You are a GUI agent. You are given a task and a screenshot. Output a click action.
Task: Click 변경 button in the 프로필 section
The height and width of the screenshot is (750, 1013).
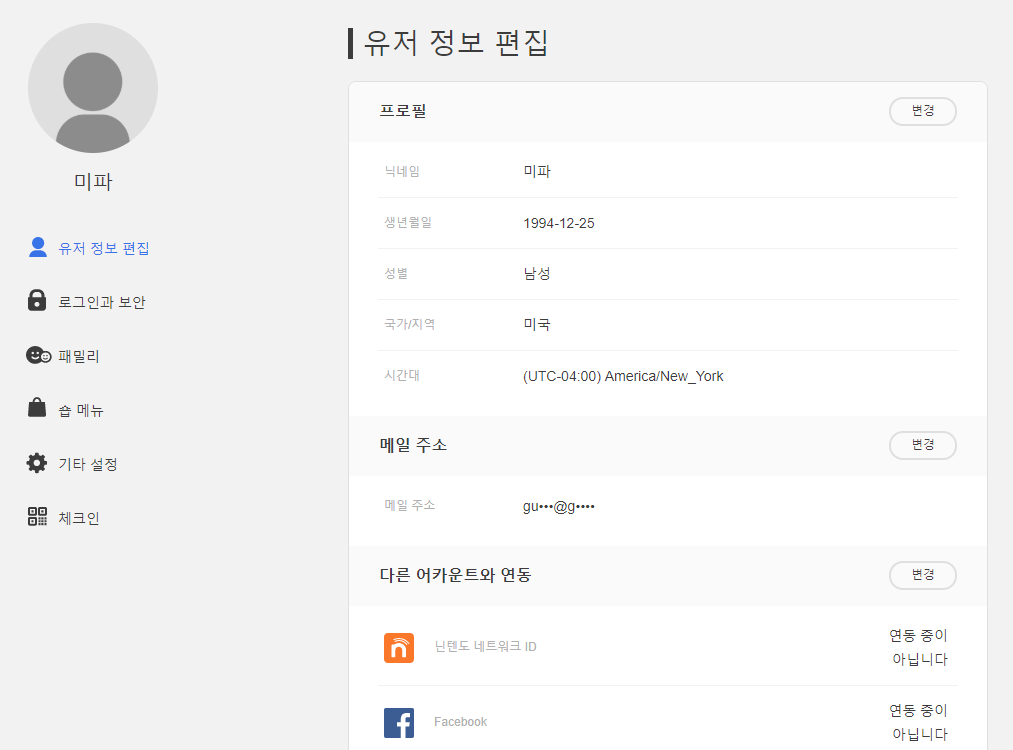pos(923,111)
